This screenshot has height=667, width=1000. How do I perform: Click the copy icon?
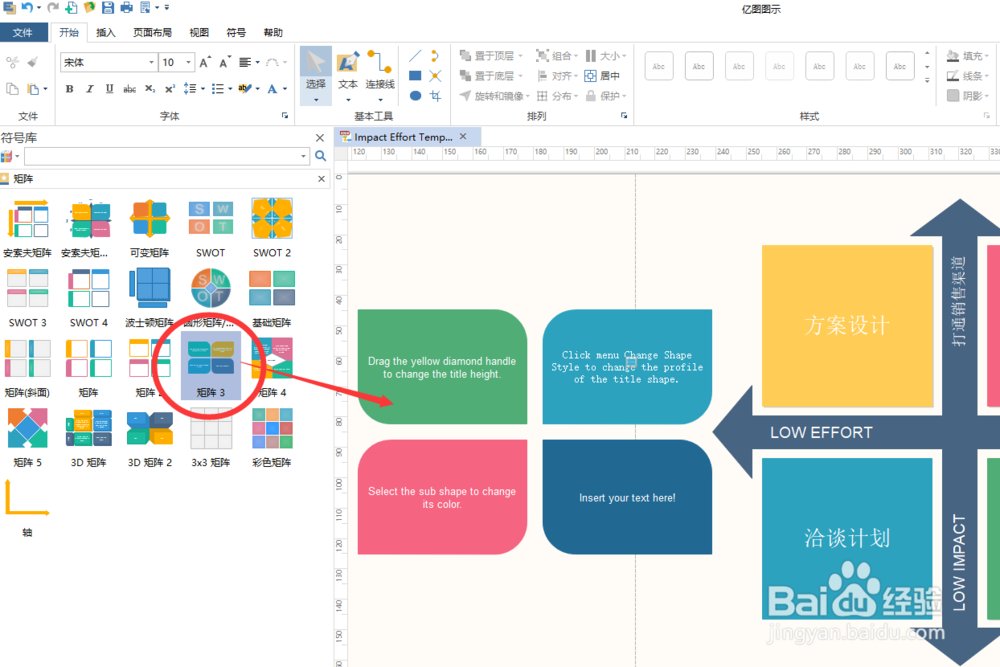(x=12, y=89)
